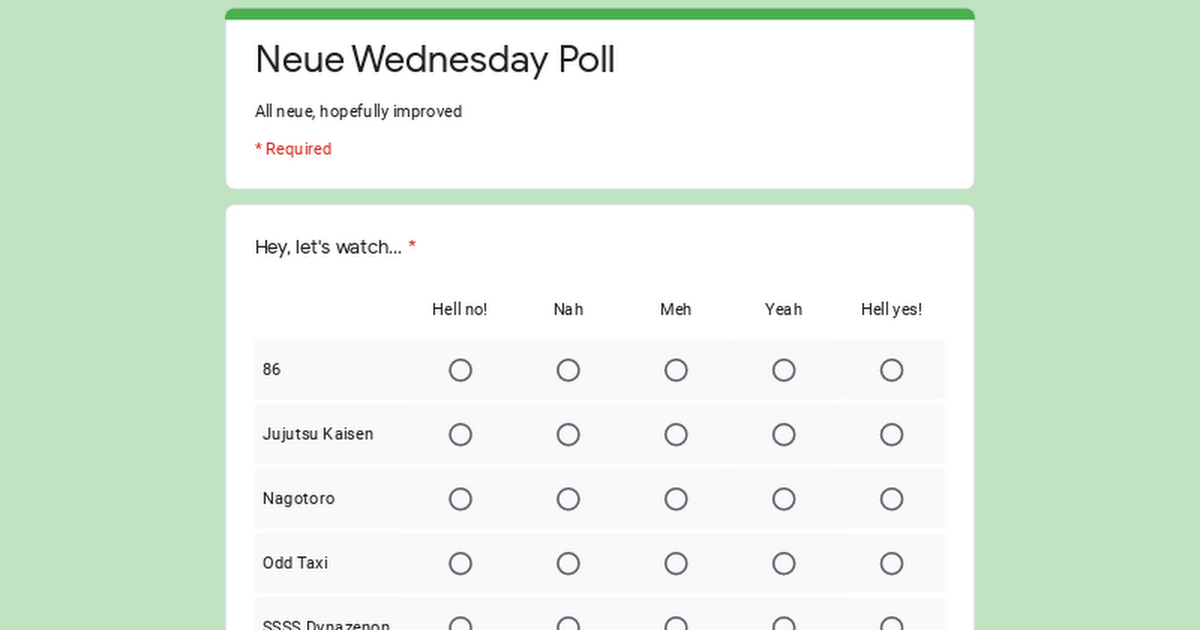Select Hell yes! for 86
1200x630 pixels.
pyautogui.click(x=892, y=370)
